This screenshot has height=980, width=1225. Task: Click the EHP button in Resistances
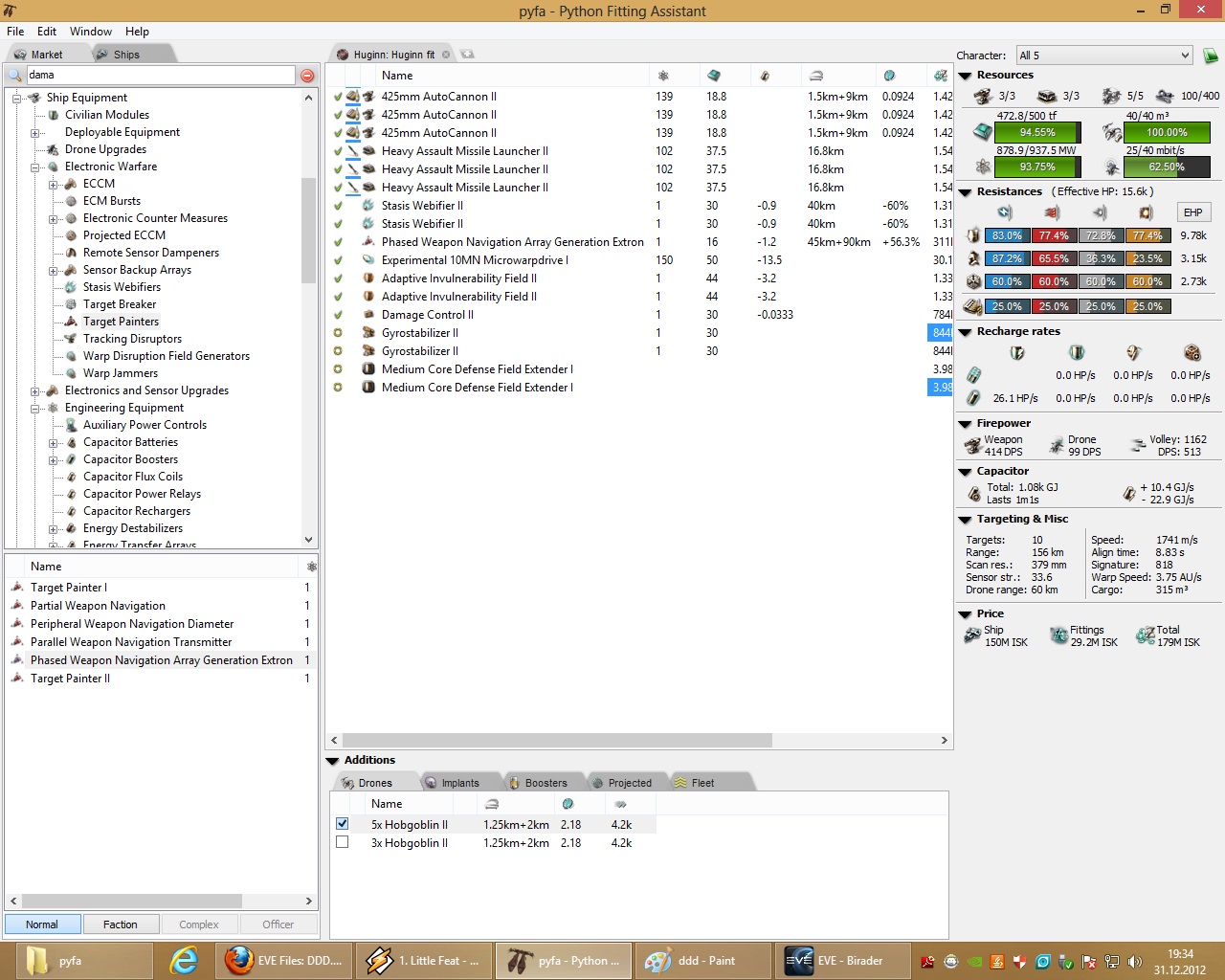[x=1192, y=212]
